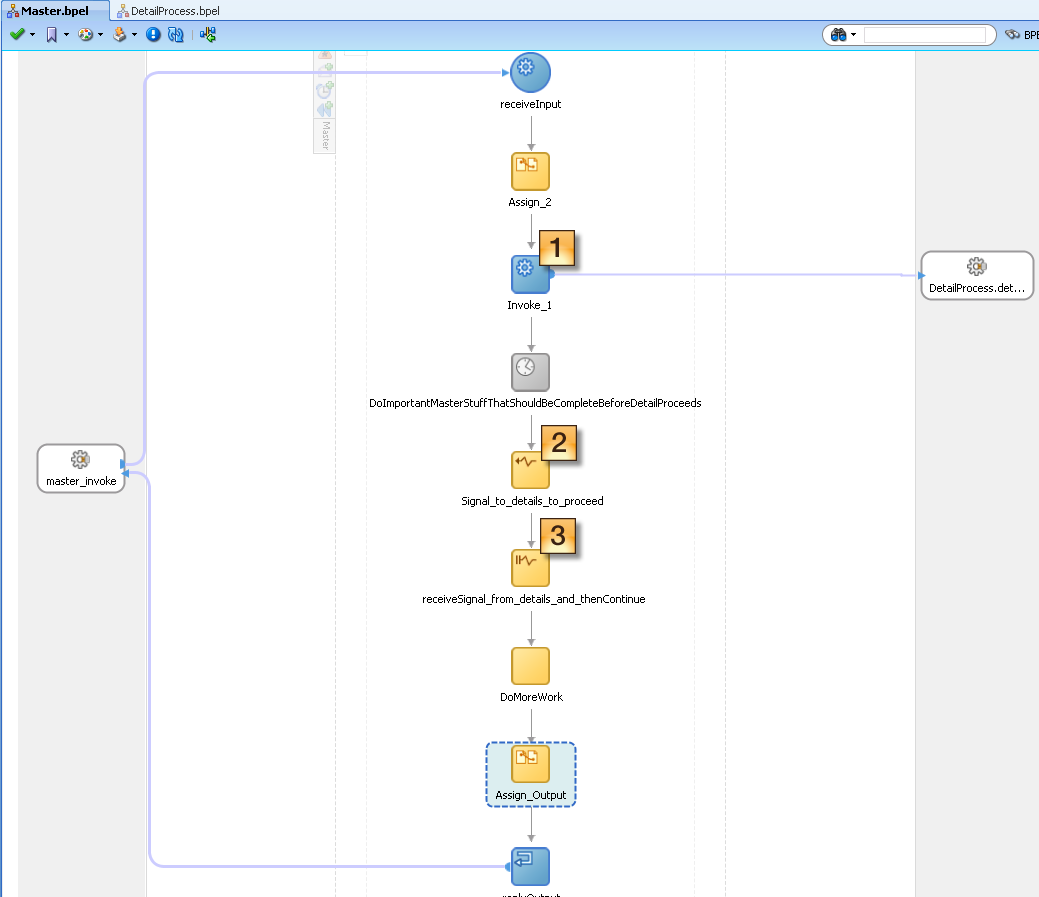1039x897 pixels.
Task: Select the Master.bpel tab
Action: click(54, 10)
